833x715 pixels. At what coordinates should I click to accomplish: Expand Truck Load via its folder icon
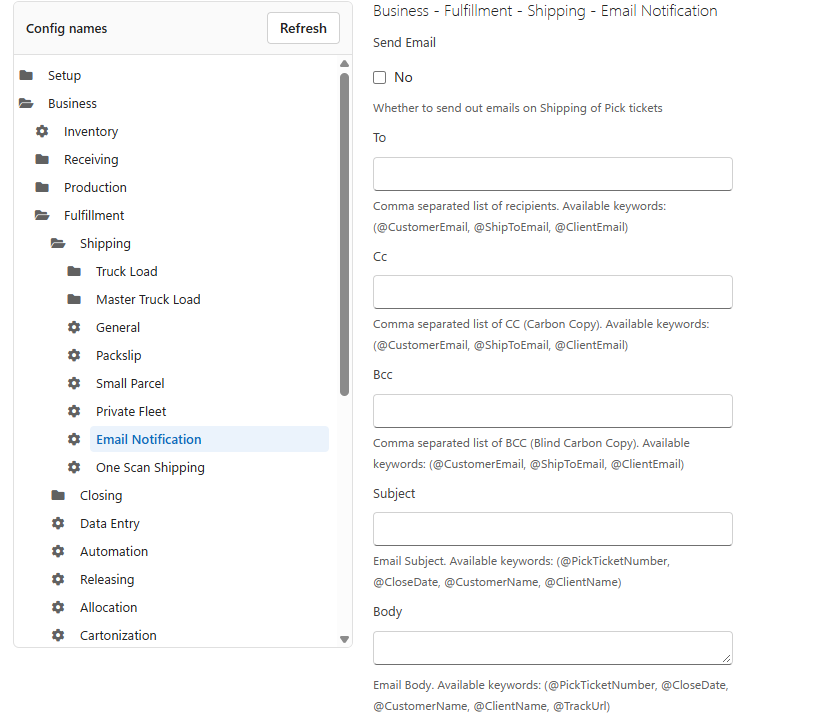click(x=74, y=271)
